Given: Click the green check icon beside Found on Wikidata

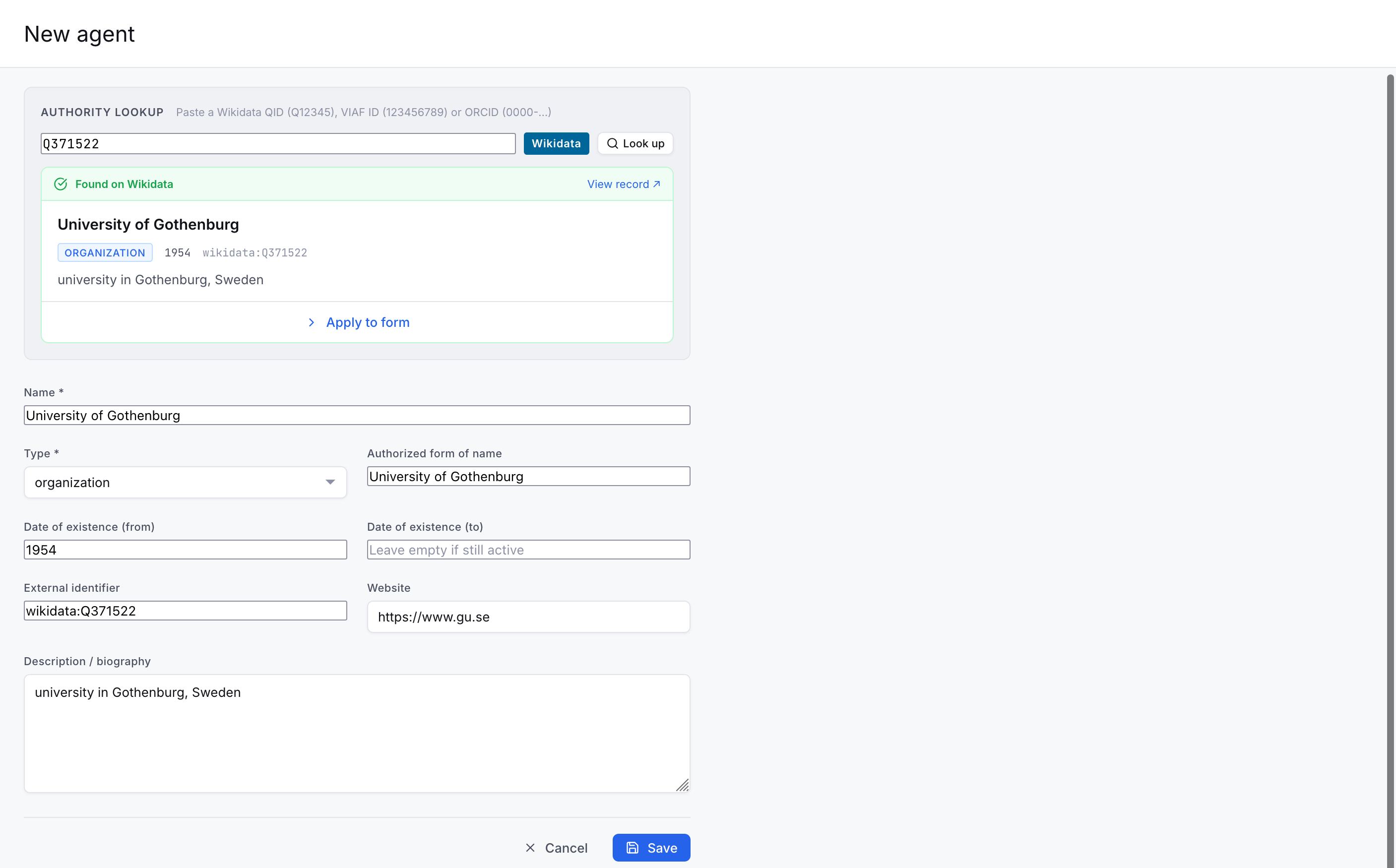Looking at the screenshot, I should pyautogui.click(x=60, y=185).
